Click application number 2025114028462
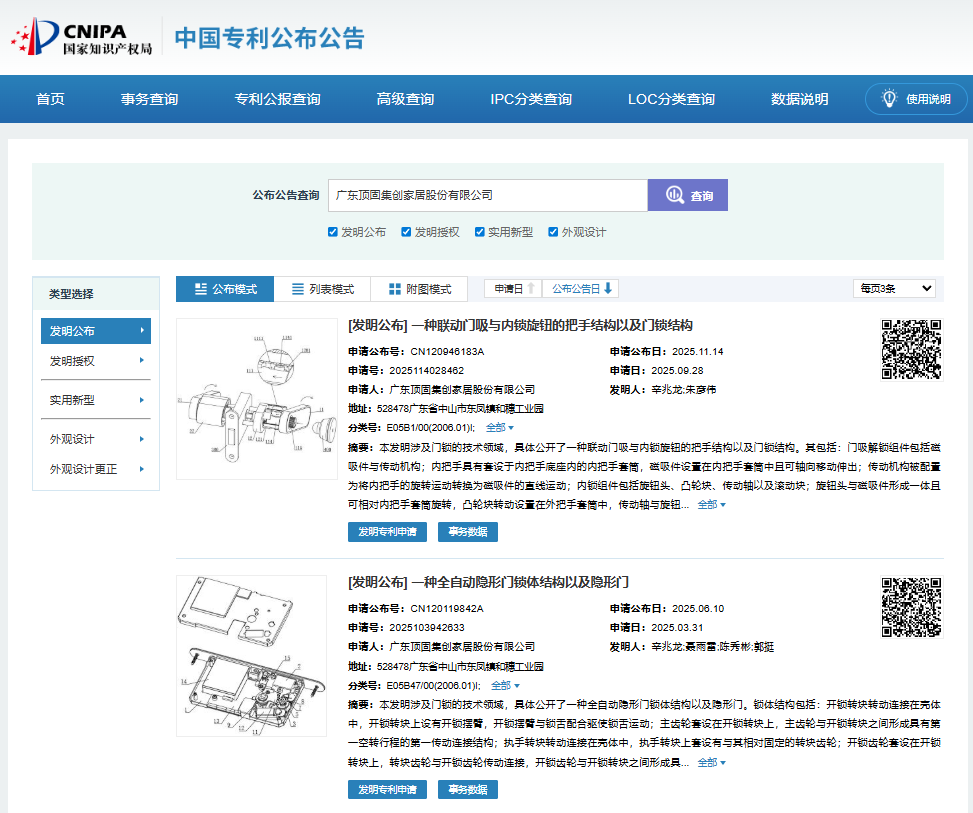Screen dimensions: 973x813 [x=426, y=371]
